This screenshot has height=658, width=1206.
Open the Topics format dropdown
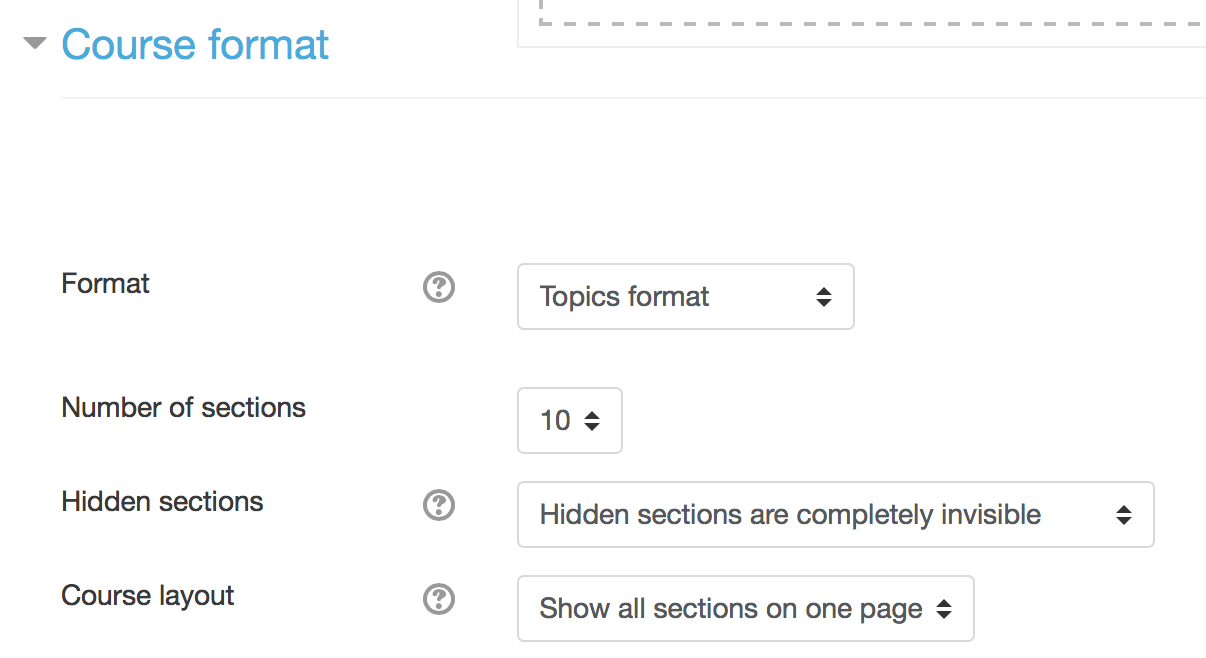(685, 296)
